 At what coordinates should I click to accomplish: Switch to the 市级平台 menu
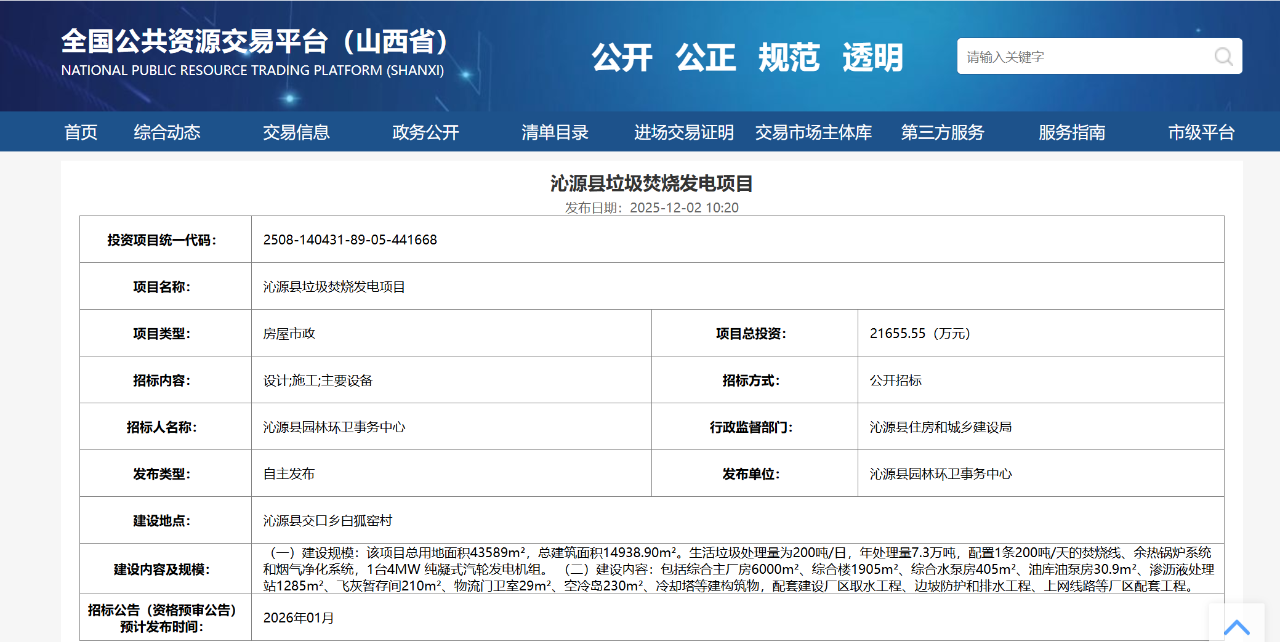1201,132
